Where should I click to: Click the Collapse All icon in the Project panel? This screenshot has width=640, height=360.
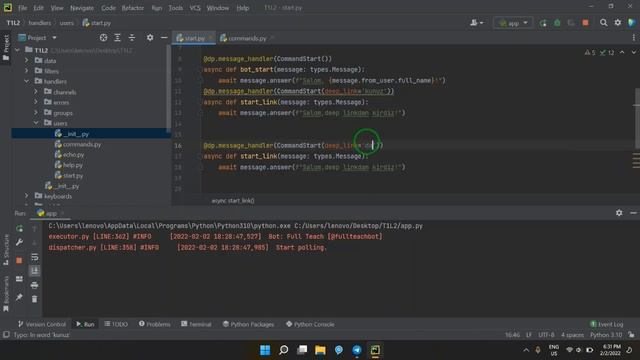pyautogui.click(x=132, y=38)
